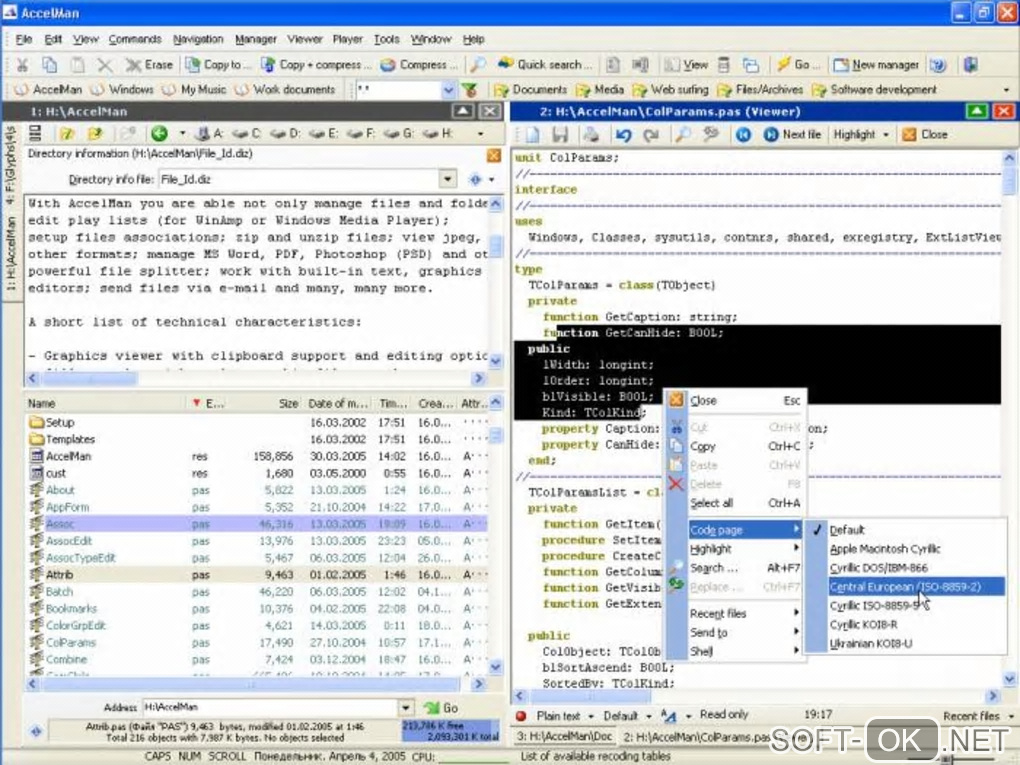Viewport: 1020px width, 765px height.
Task: Click the magnifier find icon in main toolbar
Action: (478, 64)
